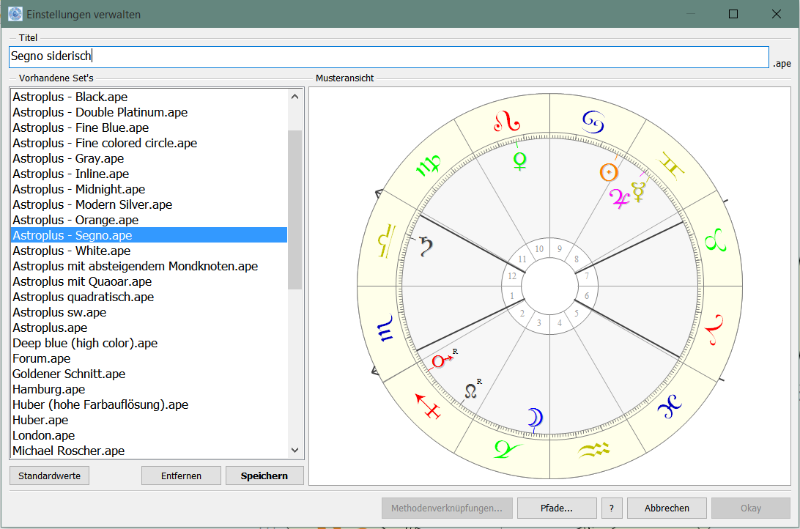Screen dimensions: 800x529
Task: Click the lunar node glyph
Action: pos(470,391)
